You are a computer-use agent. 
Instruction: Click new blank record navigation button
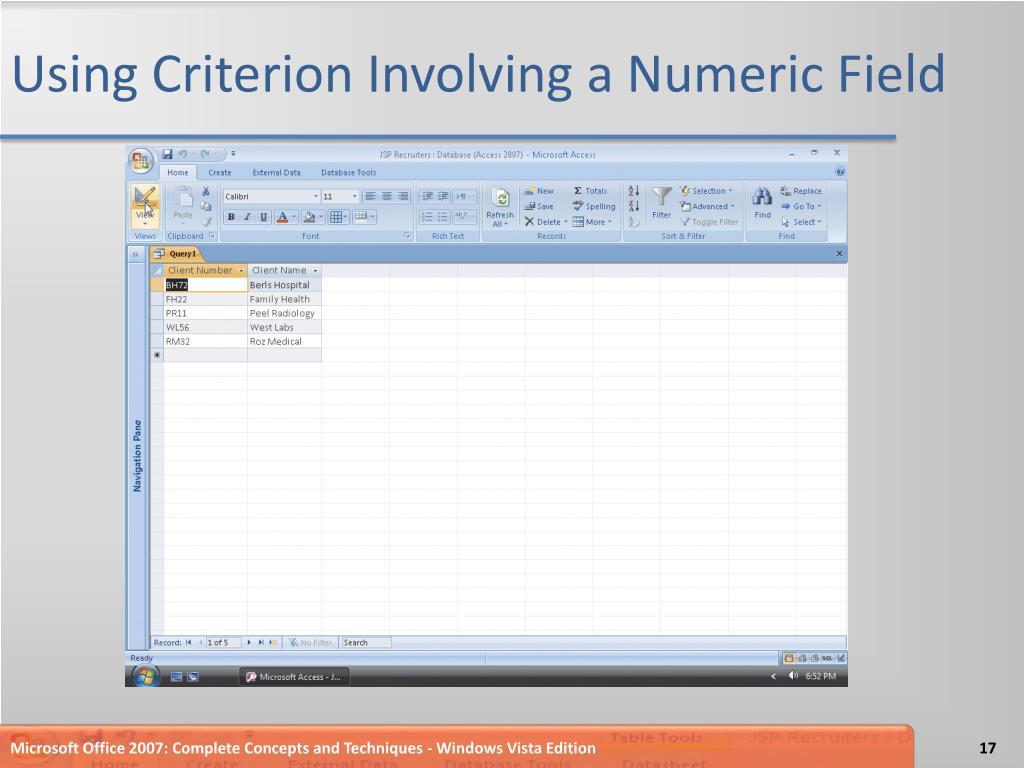click(274, 643)
